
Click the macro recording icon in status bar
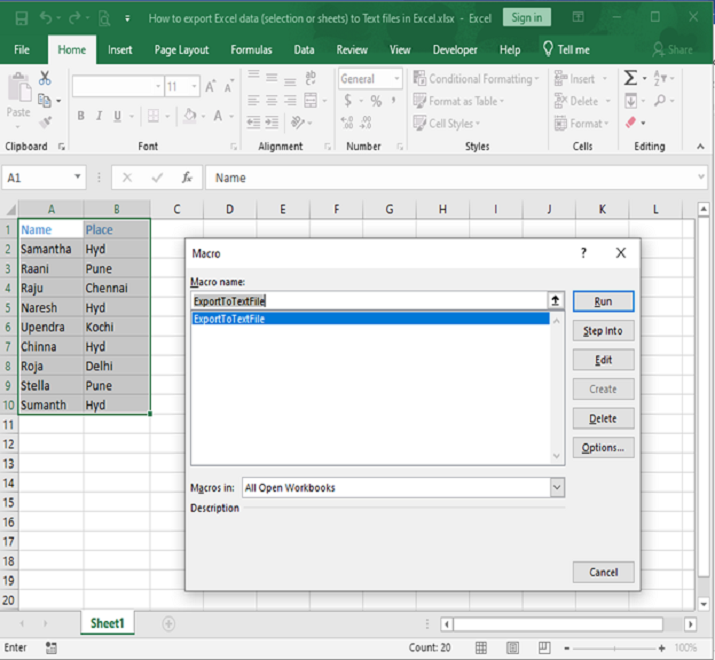pos(51,648)
